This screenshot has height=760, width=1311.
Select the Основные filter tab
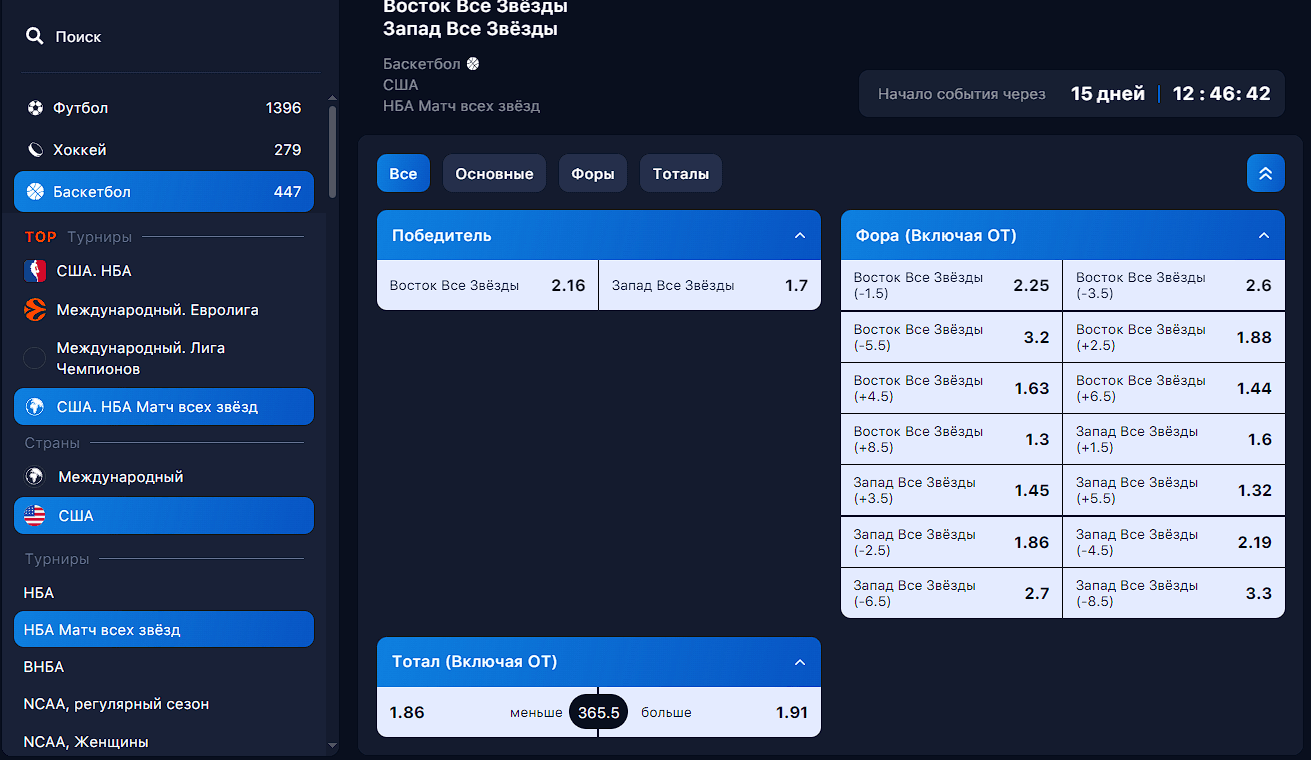(494, 173)
